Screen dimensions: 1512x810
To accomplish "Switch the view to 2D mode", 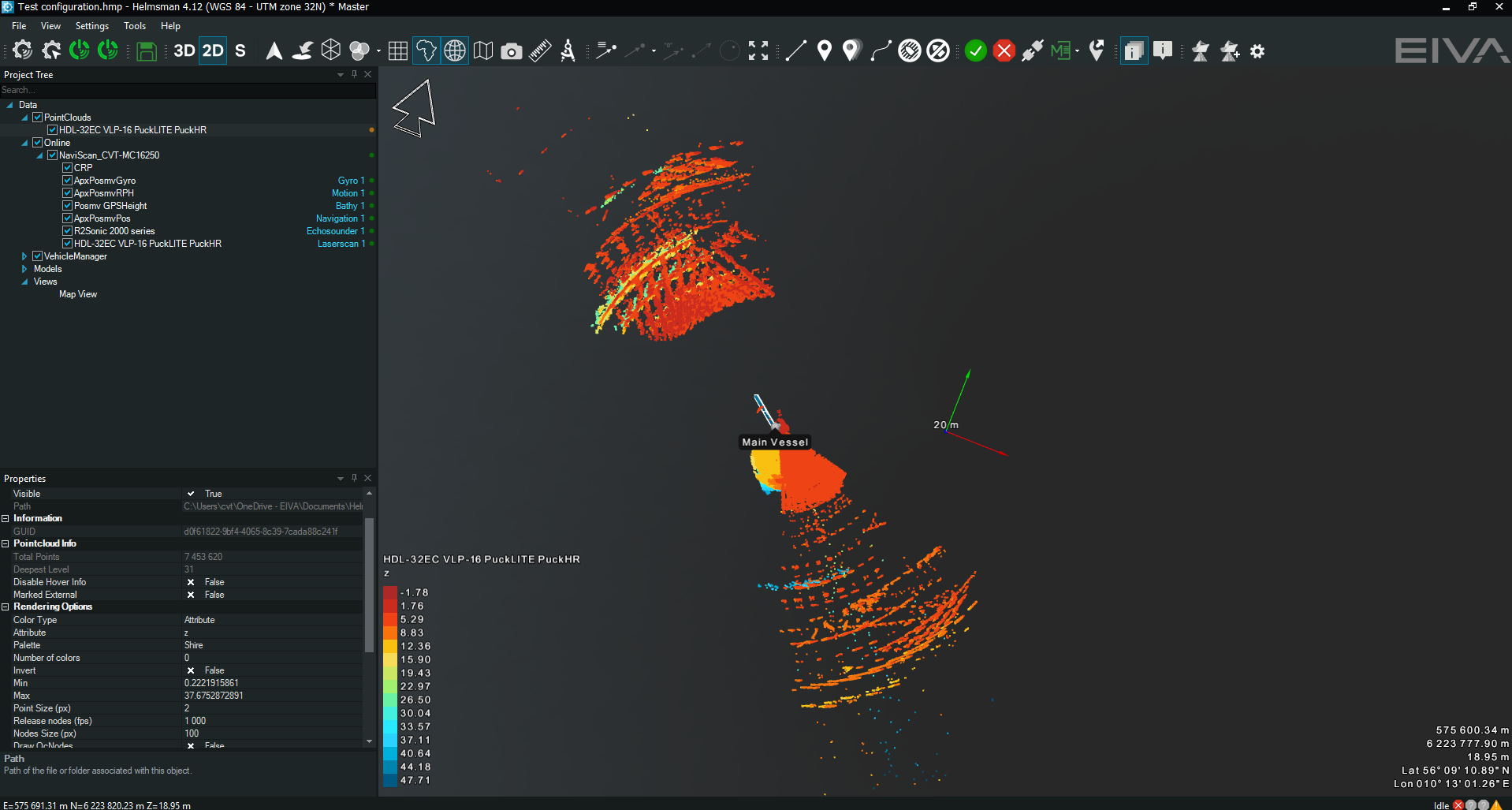I will coord(213,51).
